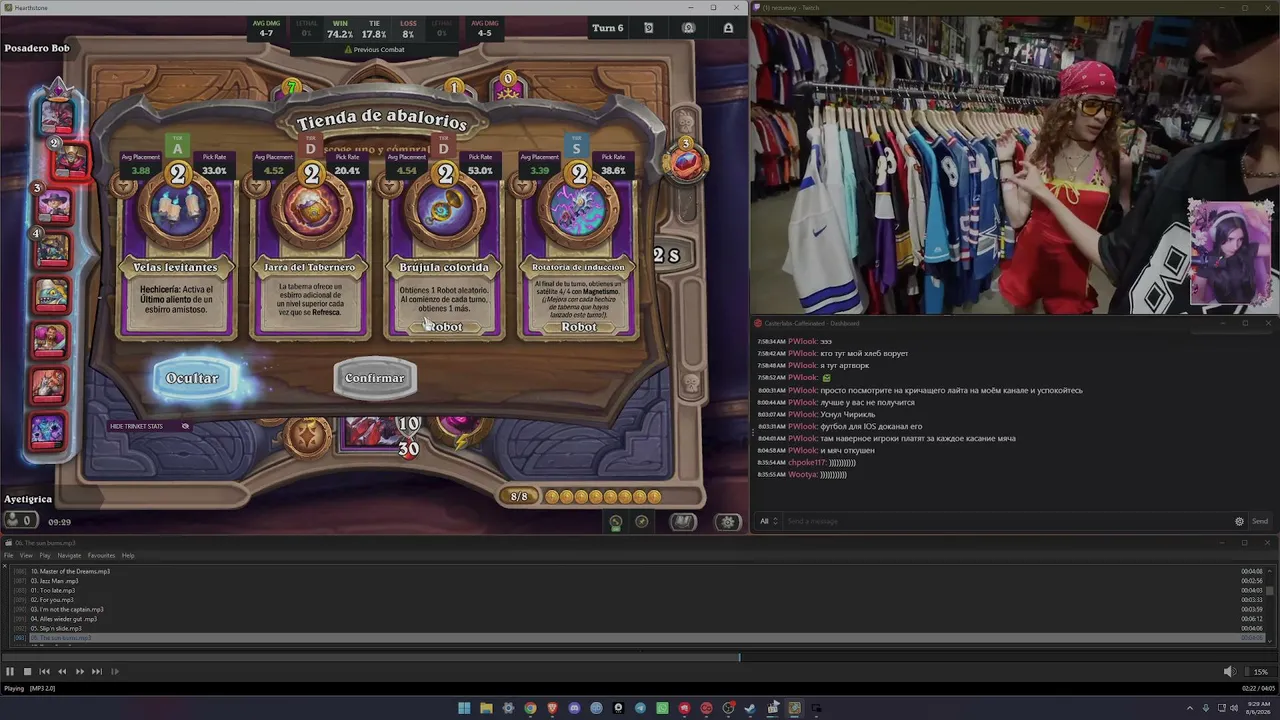The height and width of the screenshot is (720, 1280).
Task: Click the camera icon in the Hearthstone top bar
Action: pyautogui.click(x=688, y=28)
